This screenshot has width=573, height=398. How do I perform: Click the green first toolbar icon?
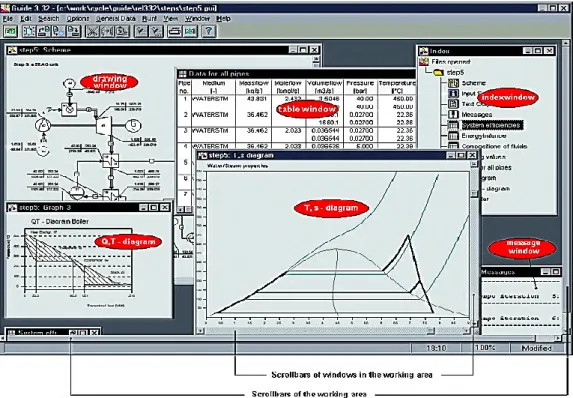10,31
